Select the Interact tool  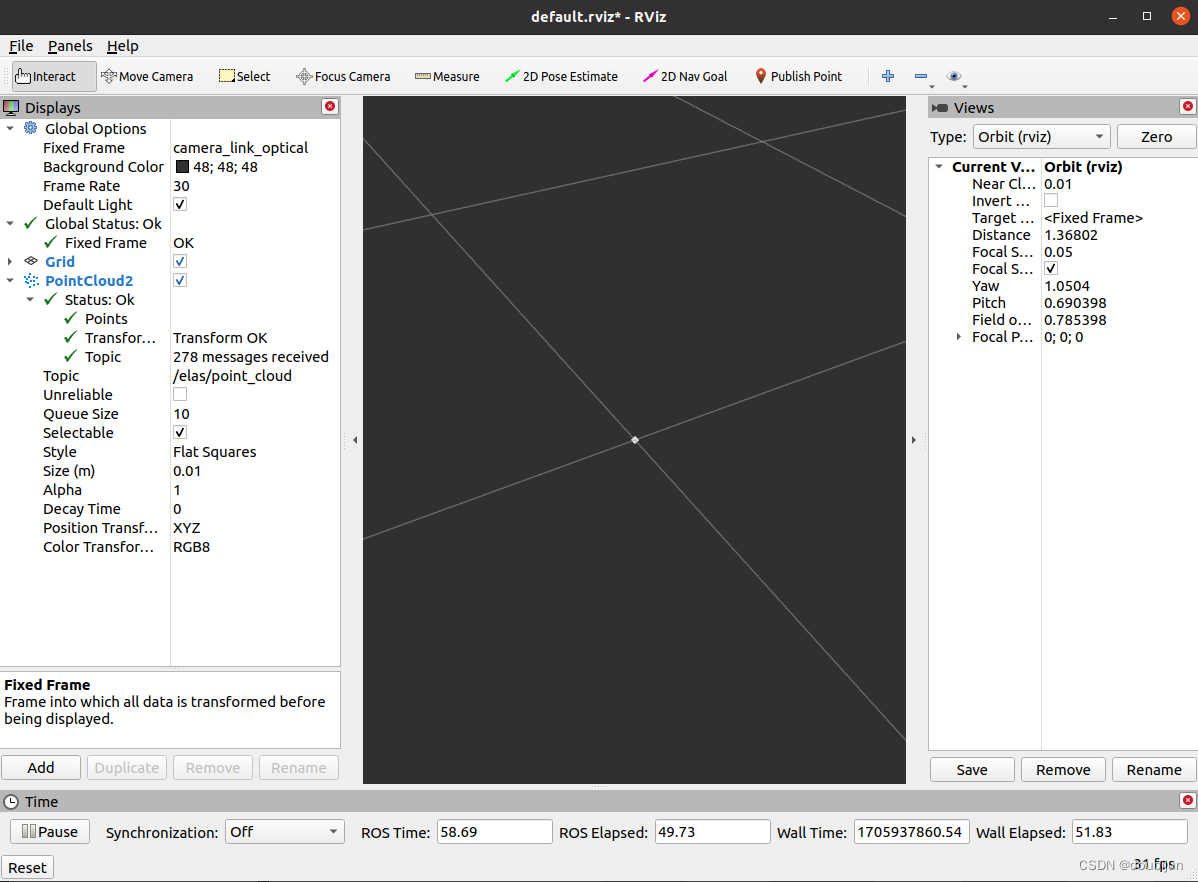[x=53, y=76]
